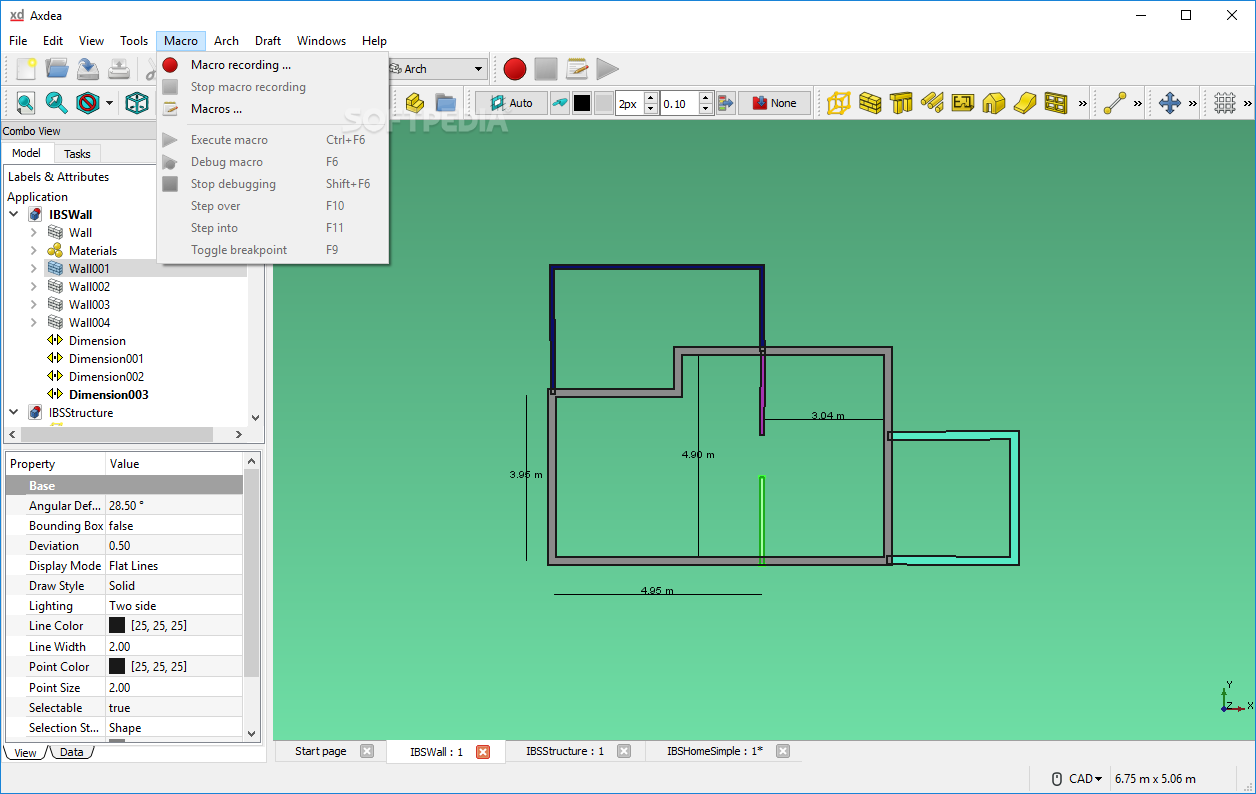
Task: Click the Fit selection zoom icon
Action: 56,102
